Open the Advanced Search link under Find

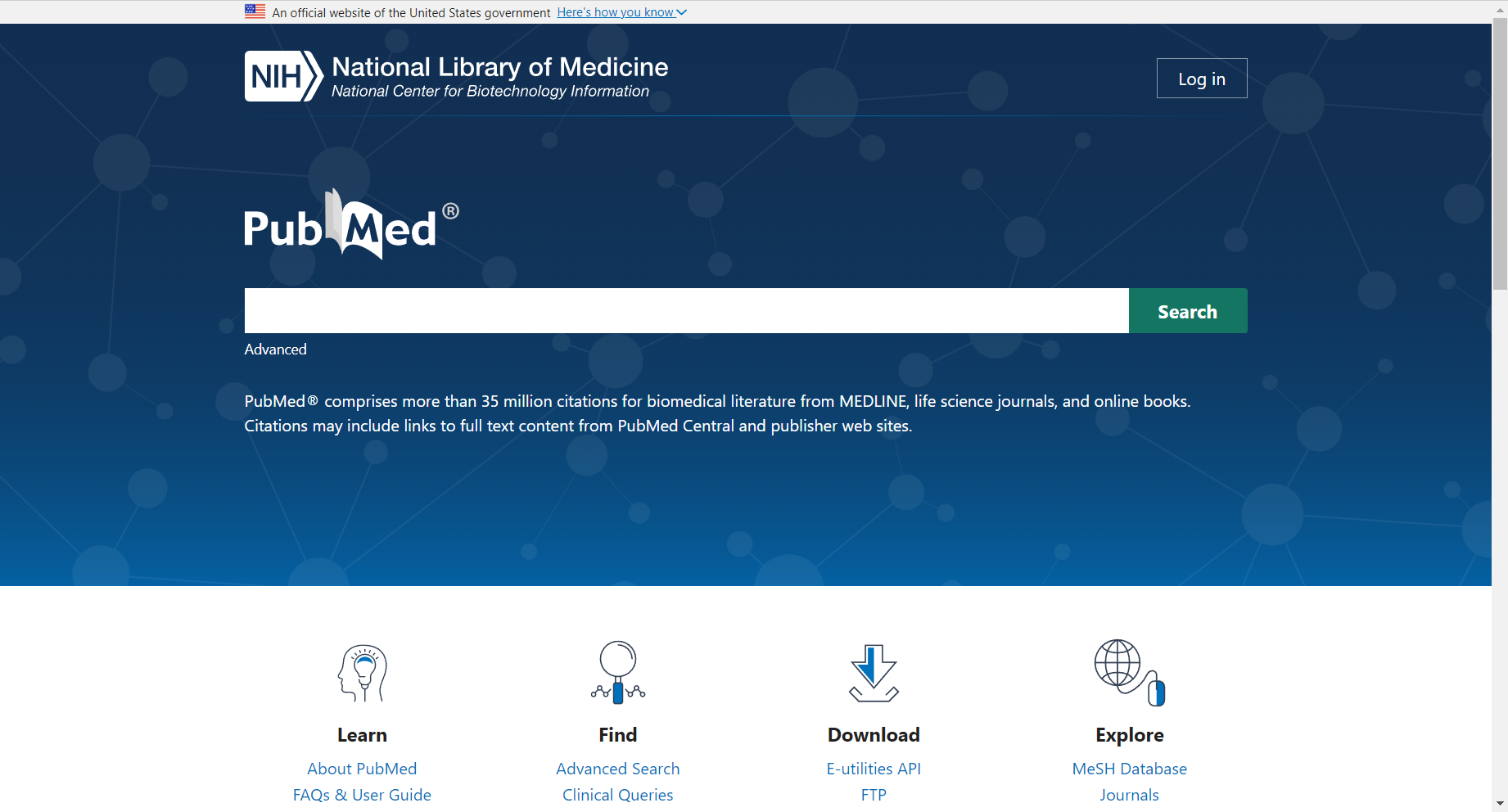coord(618,769)
